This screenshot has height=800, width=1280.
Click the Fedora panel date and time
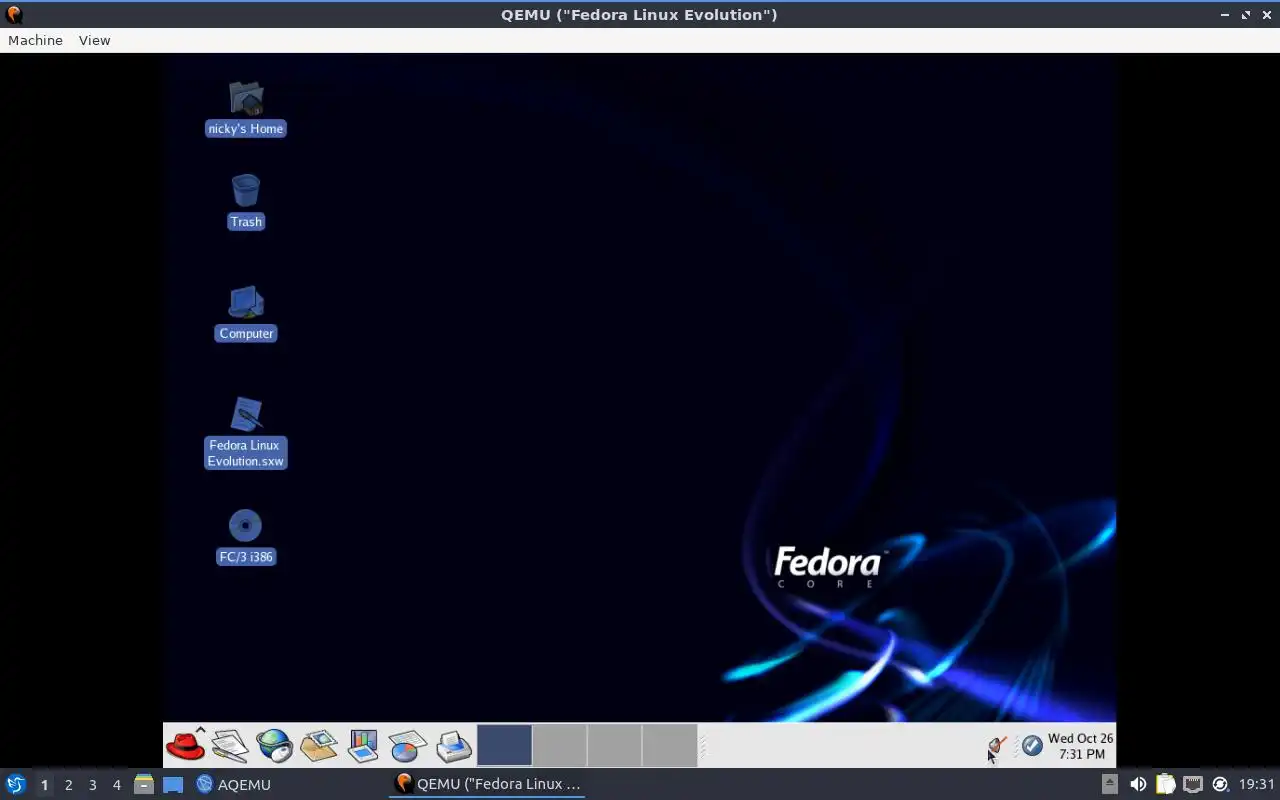[x=1080, y=746]
